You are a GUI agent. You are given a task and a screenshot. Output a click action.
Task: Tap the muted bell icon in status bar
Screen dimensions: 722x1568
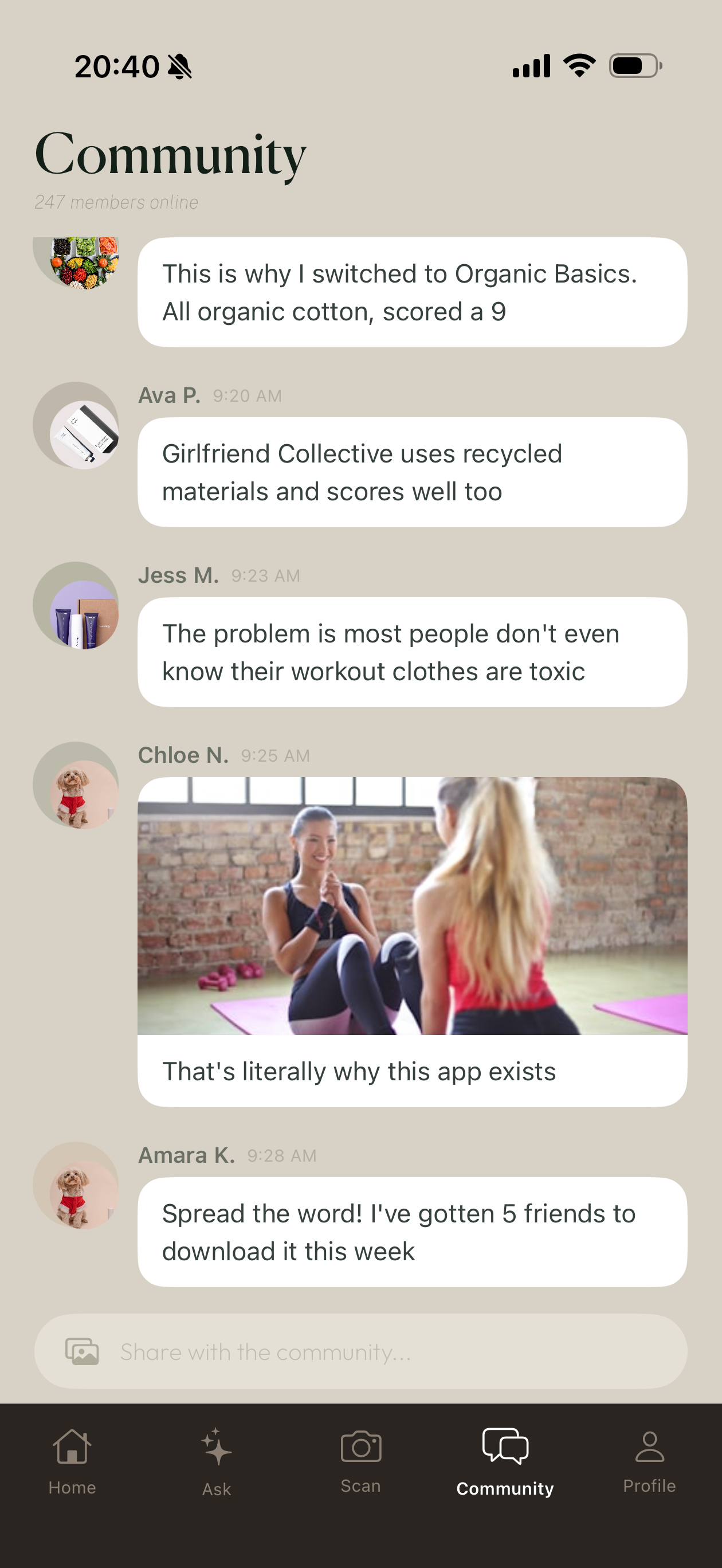point(179,66)
